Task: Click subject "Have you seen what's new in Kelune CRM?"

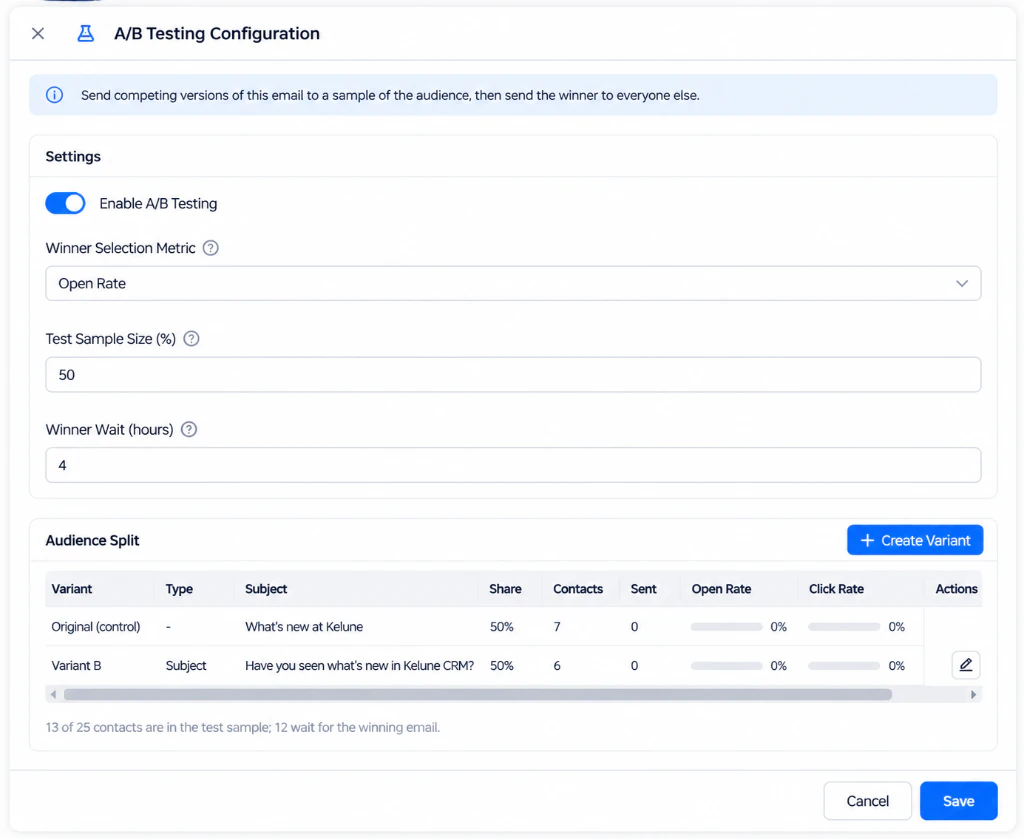Action: [359, 666]
